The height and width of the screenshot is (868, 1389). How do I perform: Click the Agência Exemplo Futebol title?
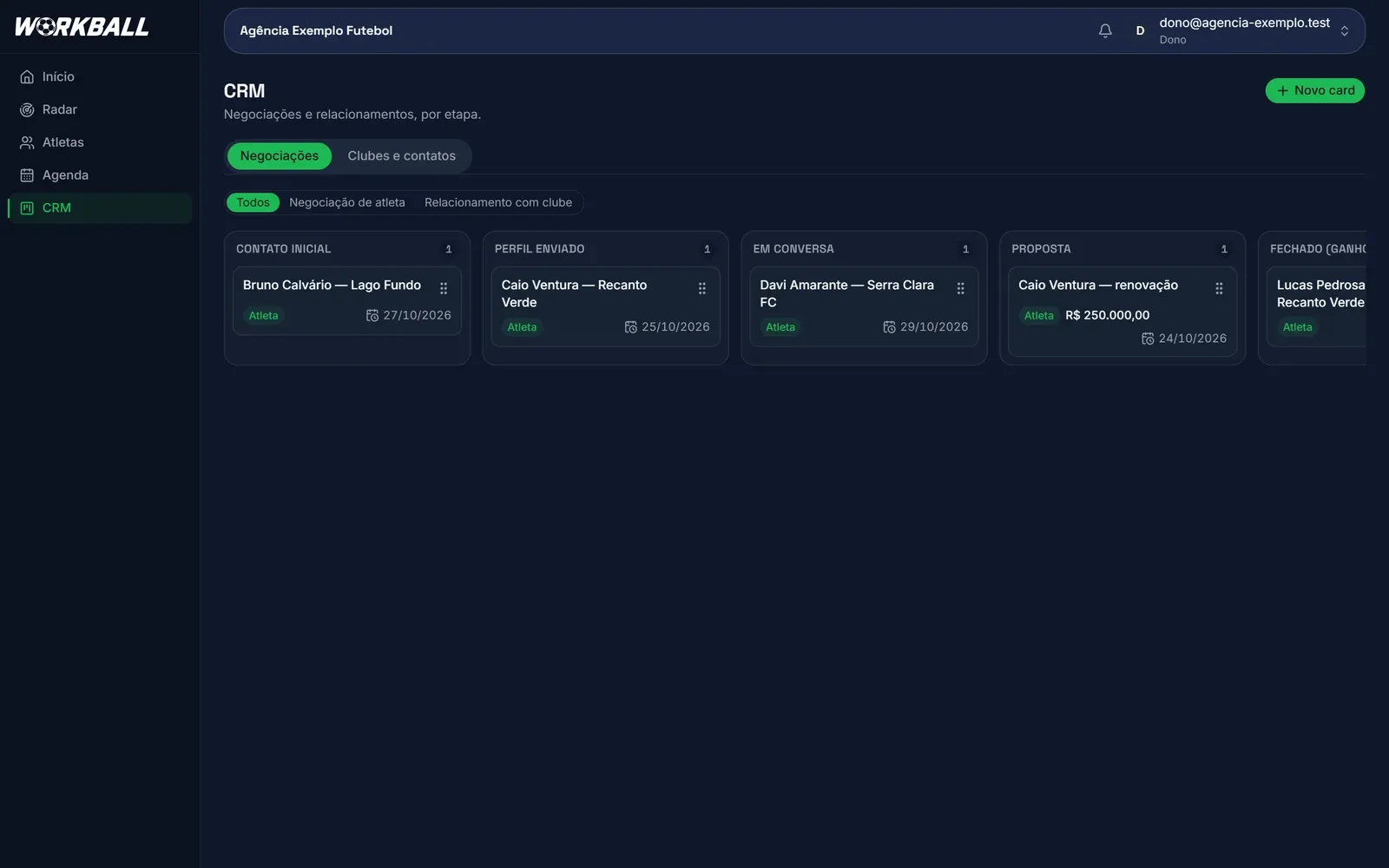[x=316, y=30]
